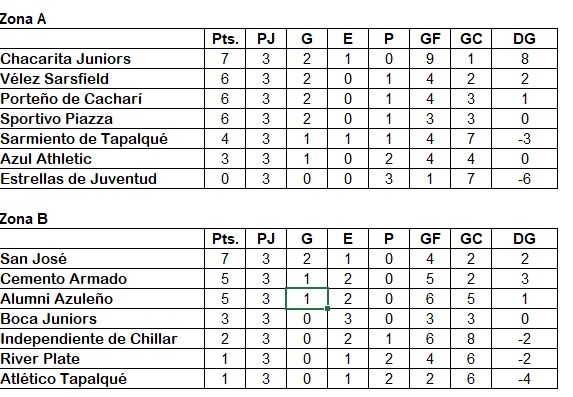
Task: Click the Azul Athletic team name cell
Action: (102, 159)
